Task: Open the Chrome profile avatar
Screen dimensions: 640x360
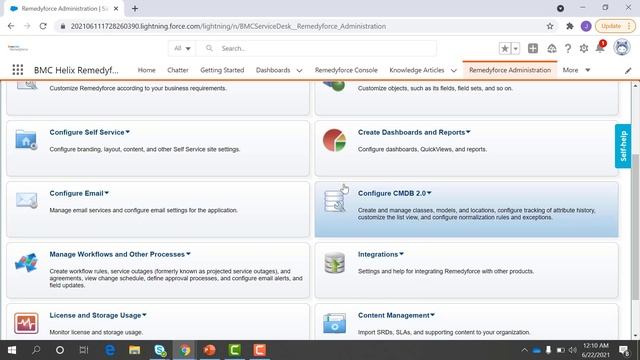Action: click(586, 26)
